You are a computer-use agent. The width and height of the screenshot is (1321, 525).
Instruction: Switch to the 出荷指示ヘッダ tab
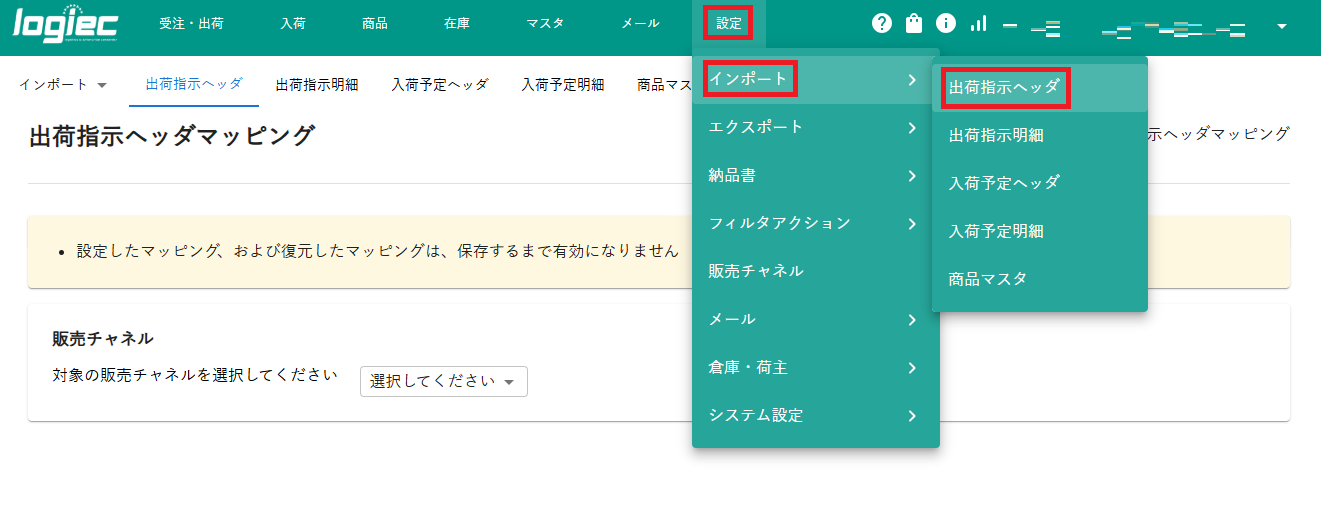194,84
